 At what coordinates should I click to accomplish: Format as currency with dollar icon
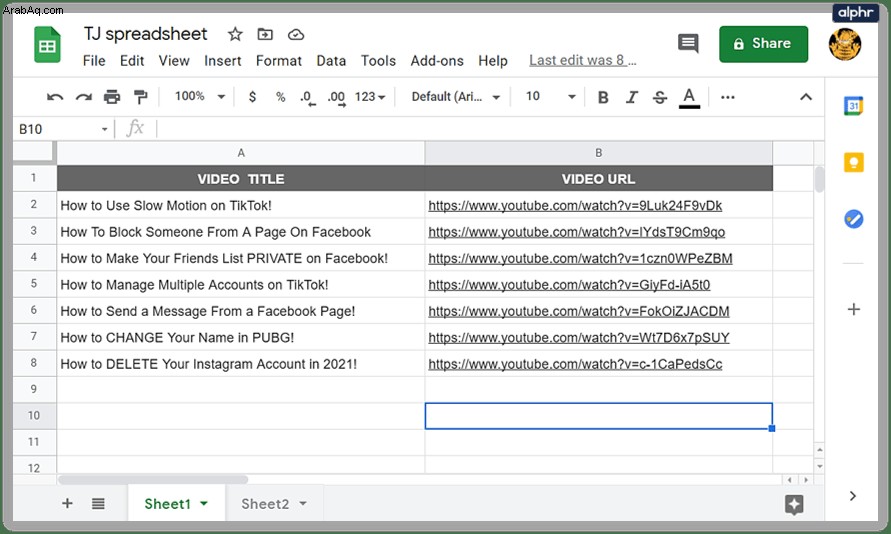tap(252, 97)
